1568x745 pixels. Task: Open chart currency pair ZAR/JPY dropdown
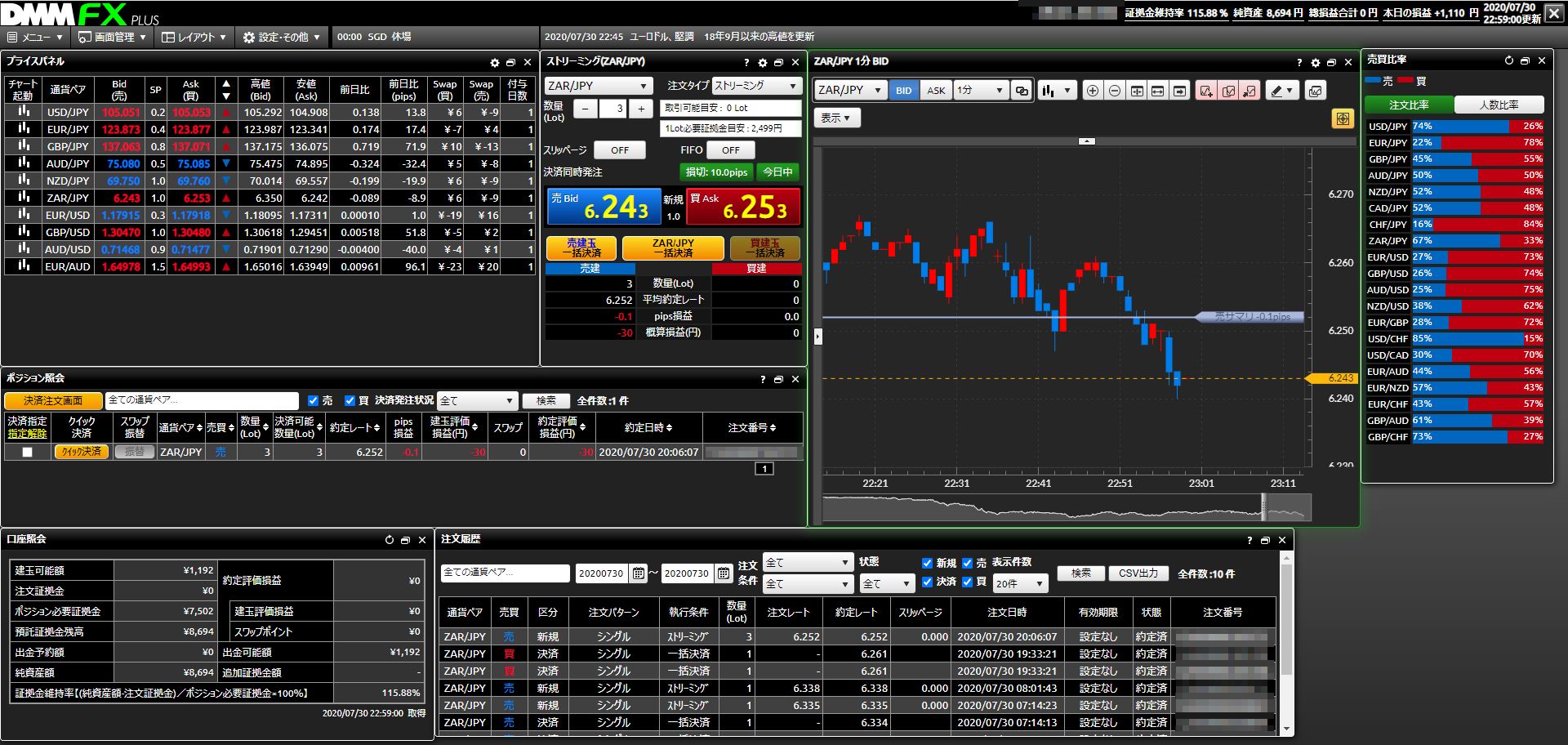click(x=850, y=91)
